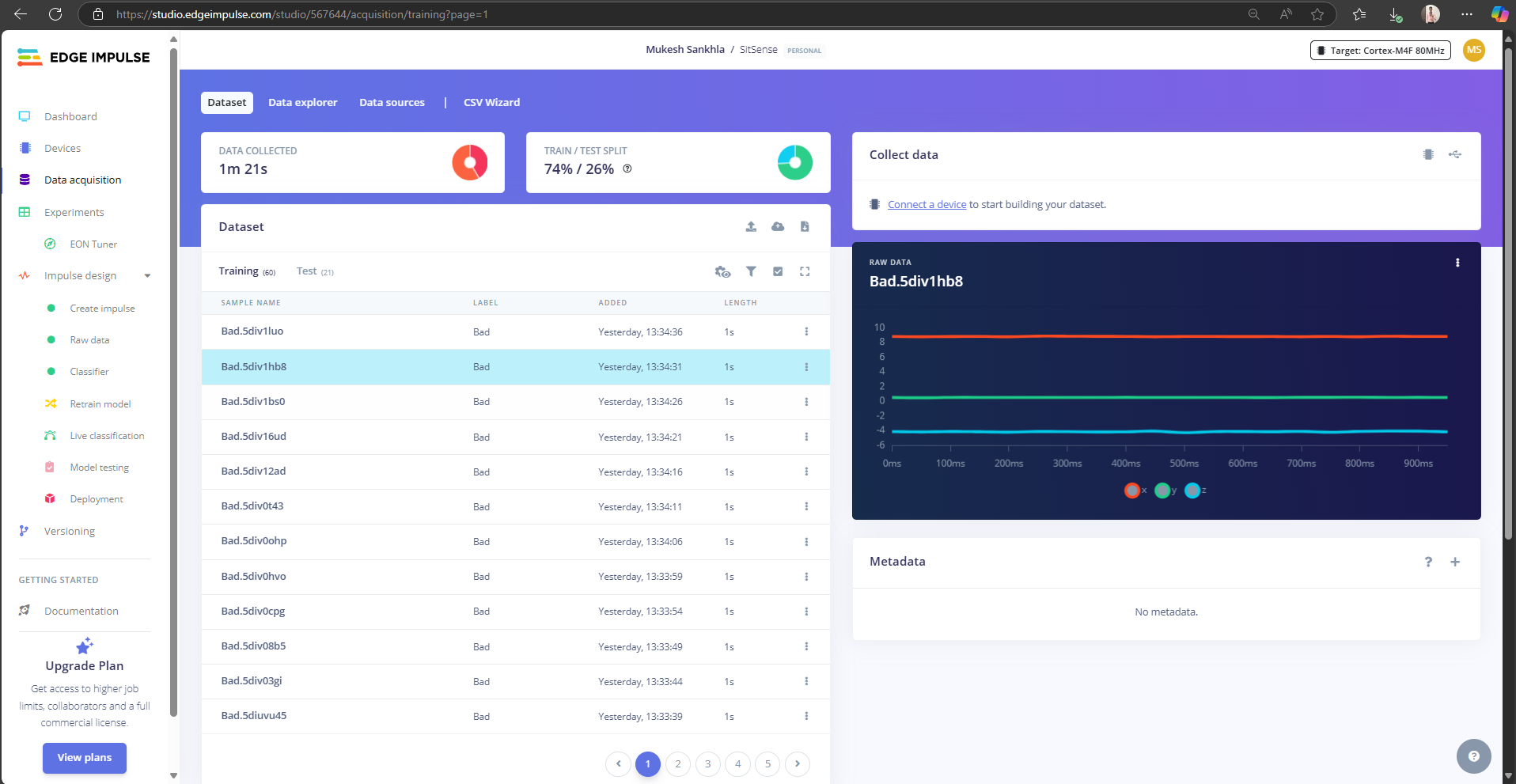
Task: Switch to Data explorer tab
Action: [x=302, y=102]
